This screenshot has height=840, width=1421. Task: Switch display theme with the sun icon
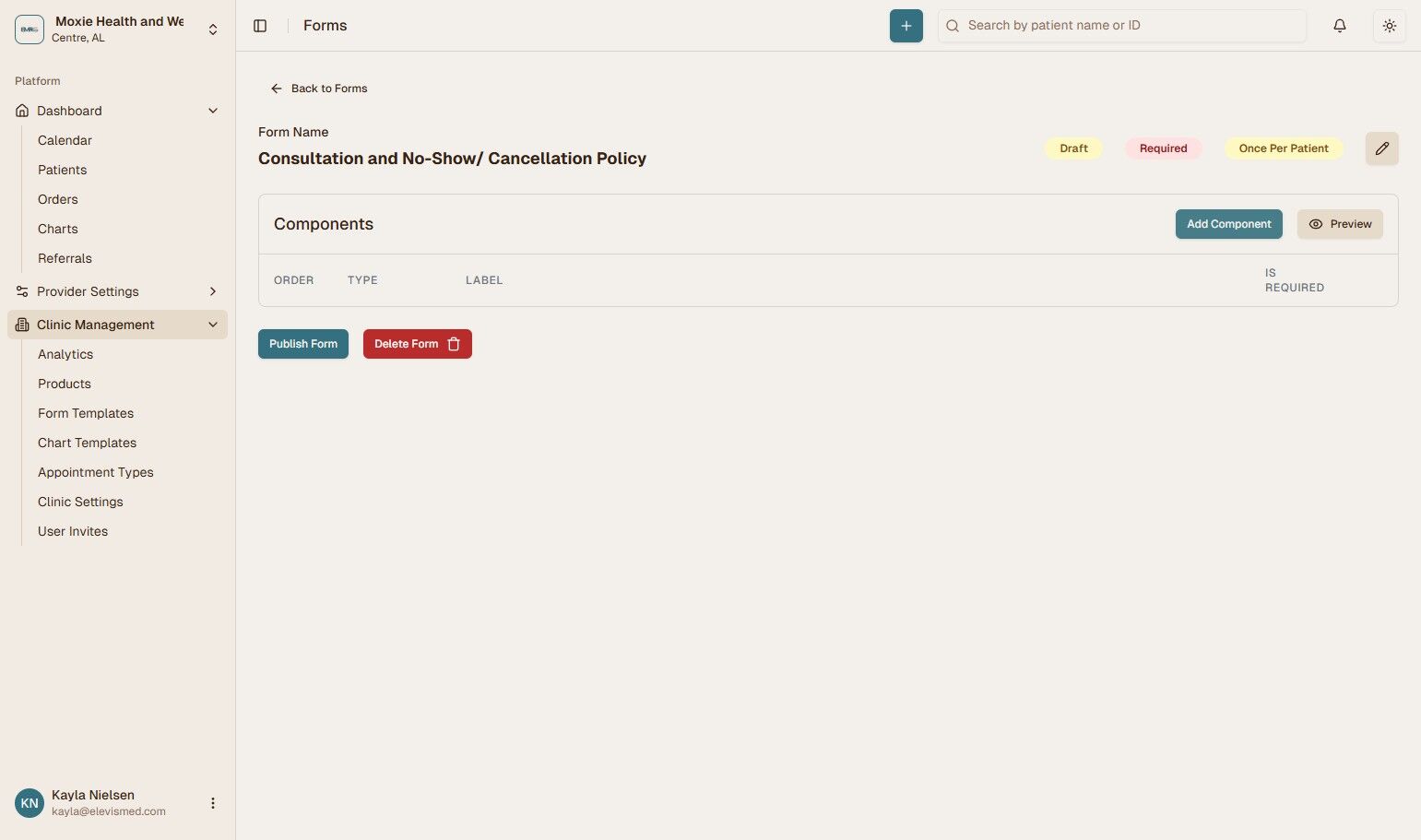[1389, 25]
